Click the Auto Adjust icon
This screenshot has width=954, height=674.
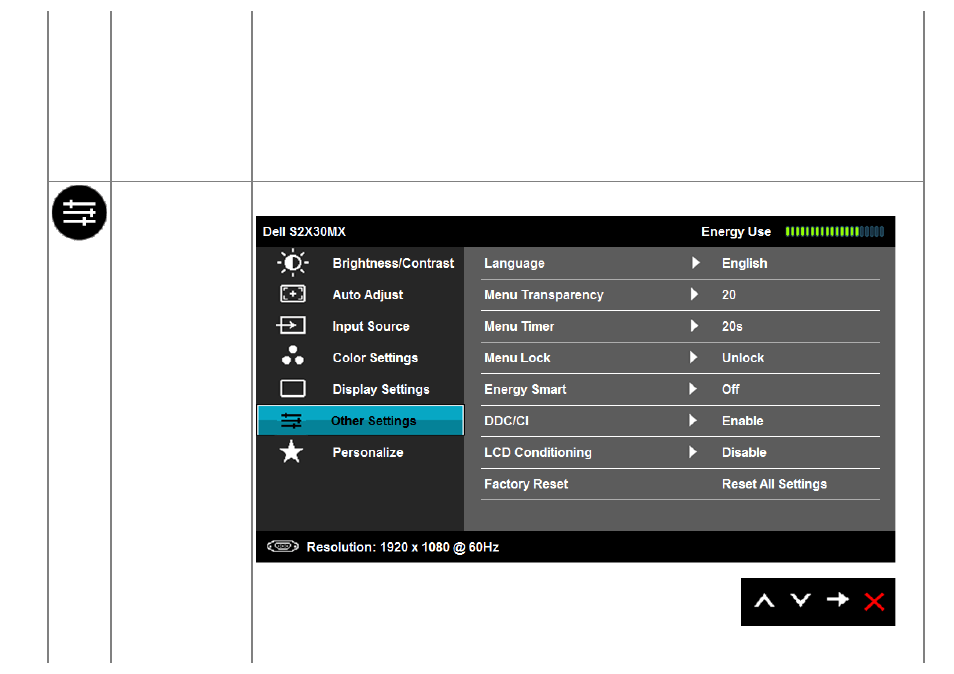click(293, 294)
